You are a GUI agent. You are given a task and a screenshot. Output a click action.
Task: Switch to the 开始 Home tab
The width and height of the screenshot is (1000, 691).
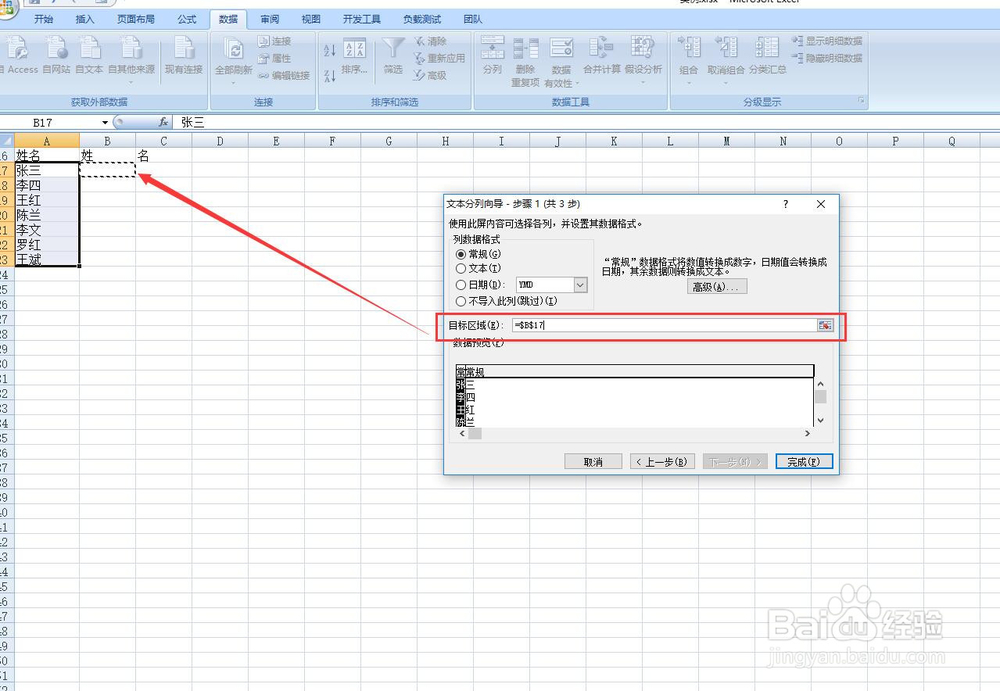coord(43,19)
